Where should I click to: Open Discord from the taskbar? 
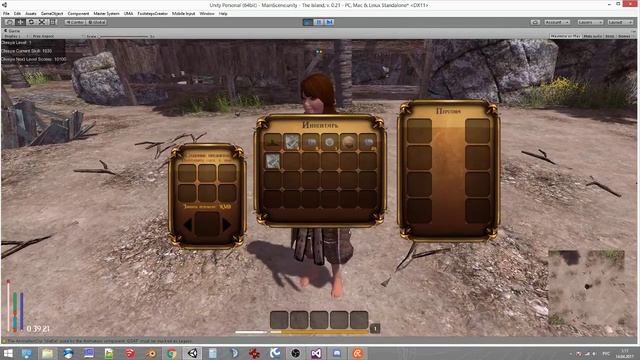click(337, 353)
